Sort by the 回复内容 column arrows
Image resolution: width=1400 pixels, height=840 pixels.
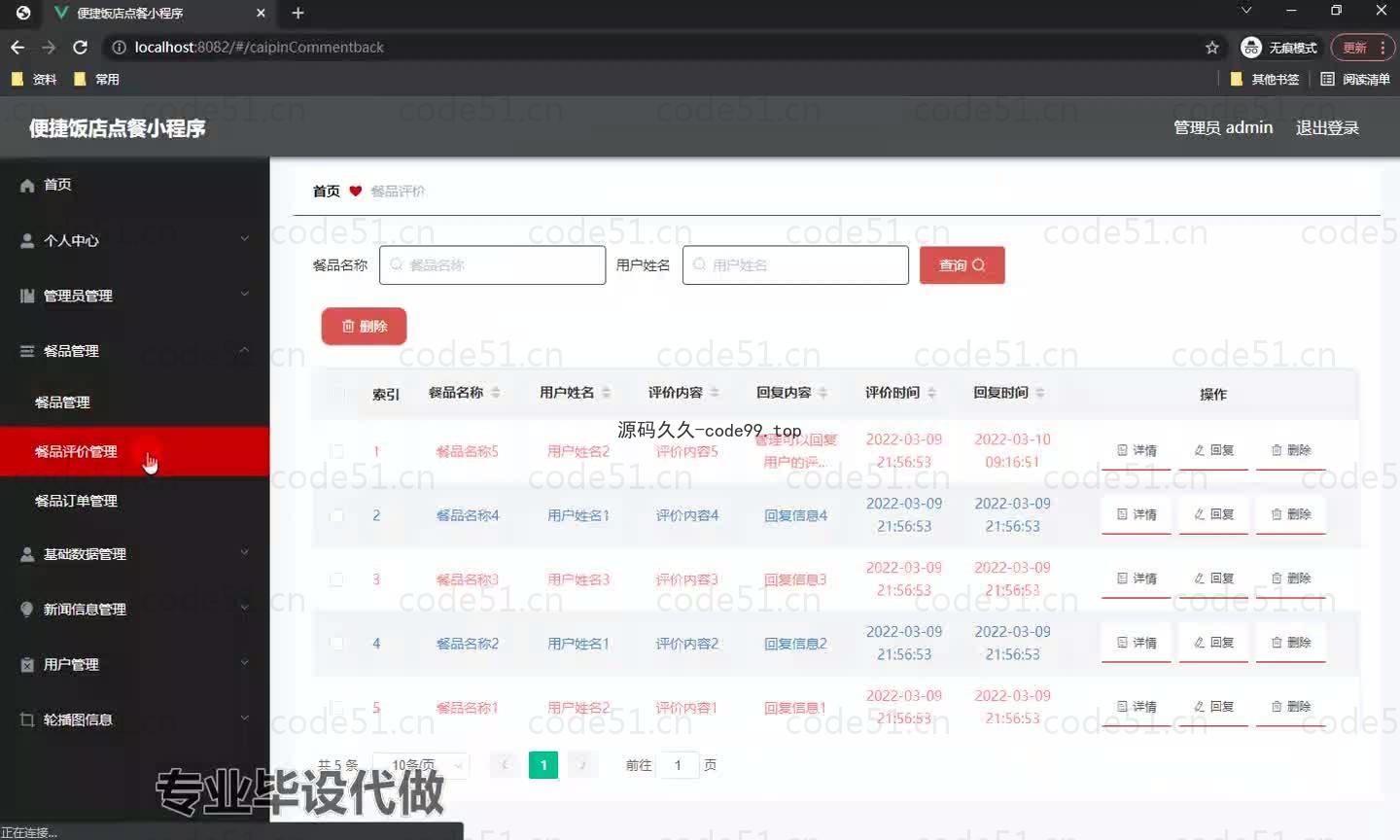(822, 393)
